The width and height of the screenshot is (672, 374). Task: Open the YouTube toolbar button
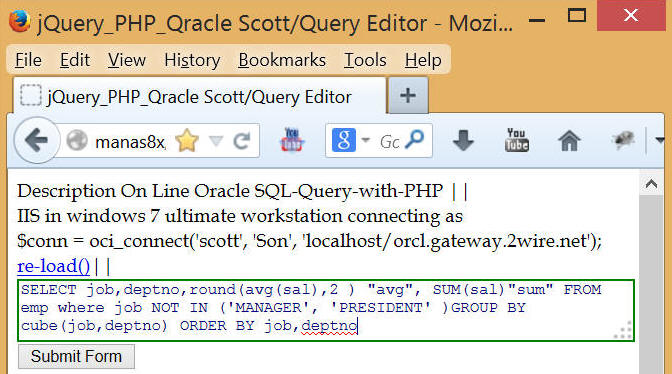pos(517,140)
